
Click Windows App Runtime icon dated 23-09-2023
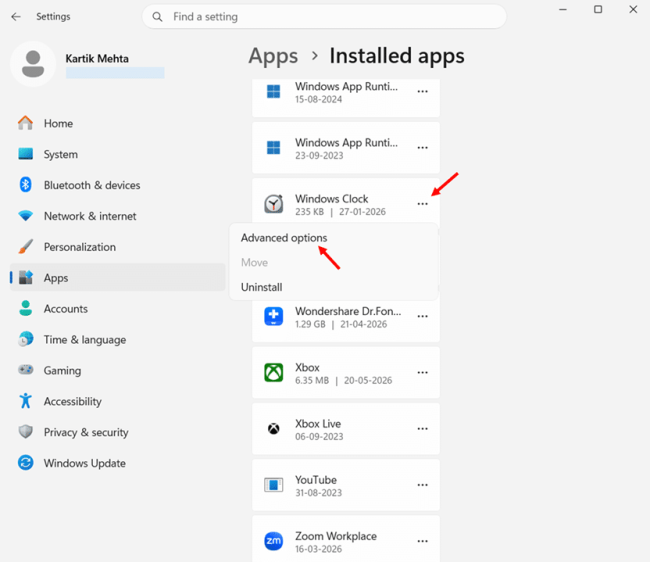point(274,148)
